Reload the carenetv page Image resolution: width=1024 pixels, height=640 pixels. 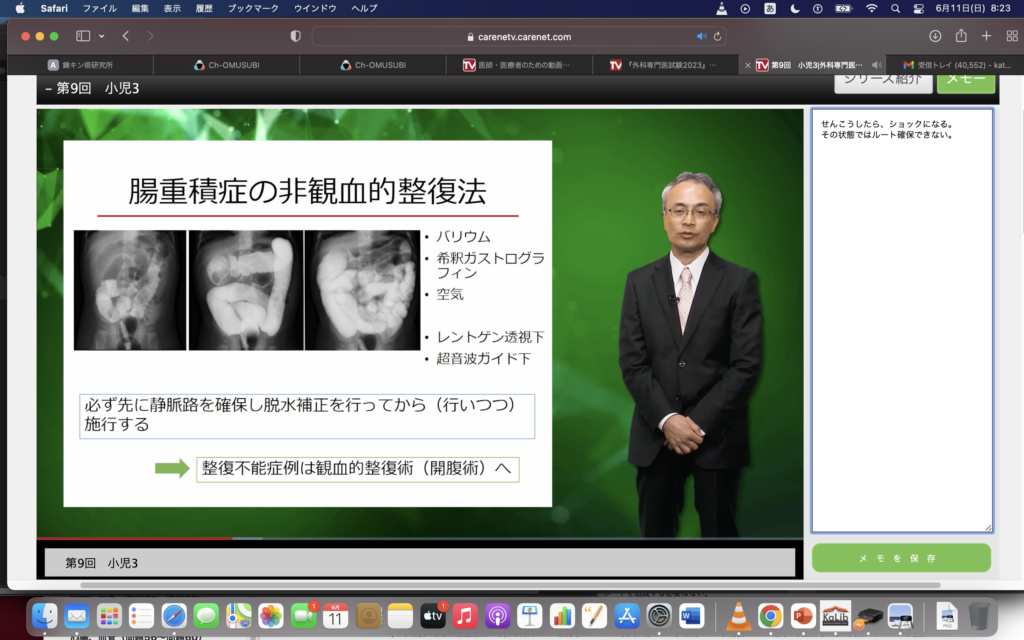(718, 36)
